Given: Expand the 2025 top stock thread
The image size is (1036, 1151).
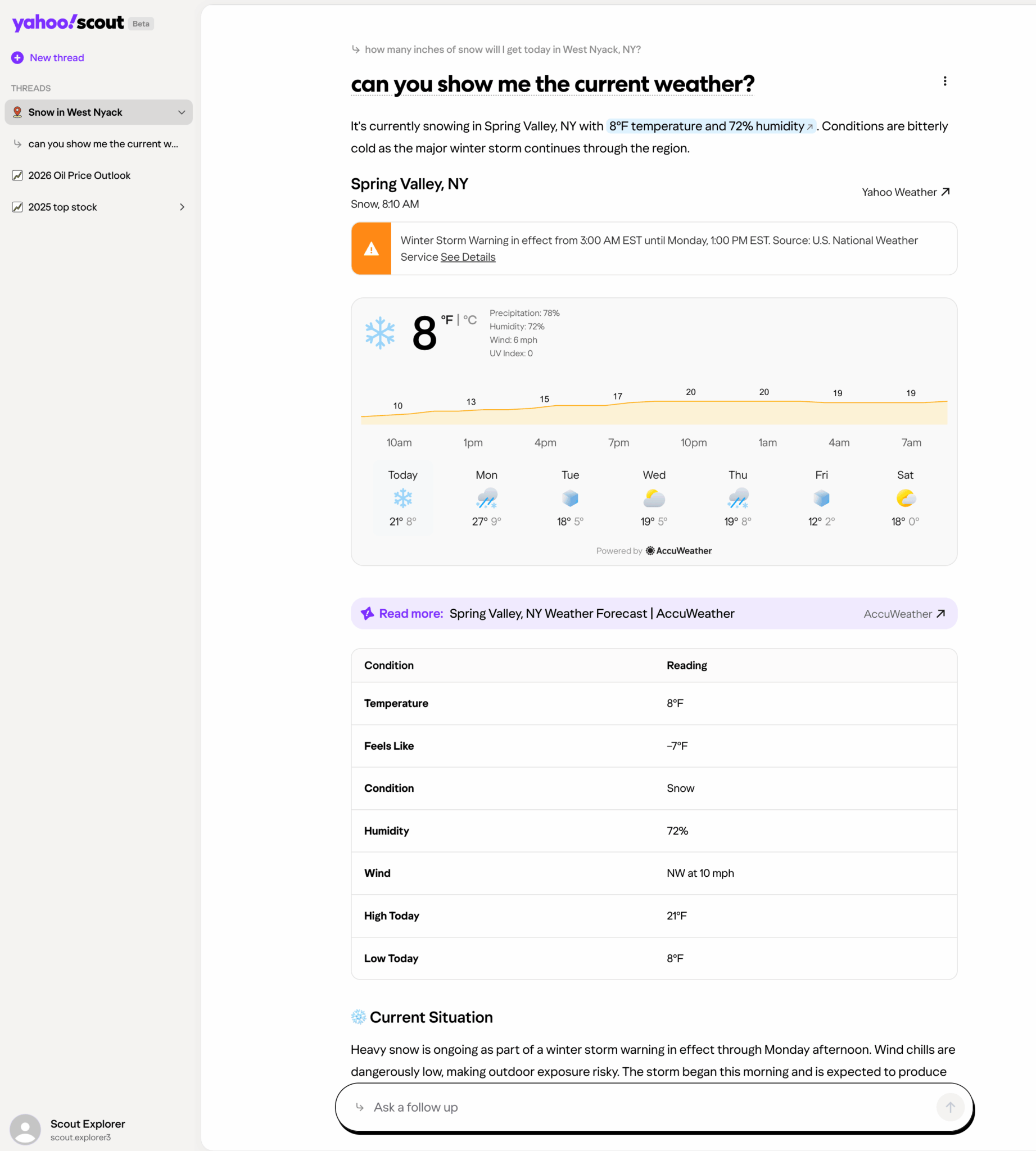Looking at the screenshot, I should pyautogui.click(x=182, y=207).
